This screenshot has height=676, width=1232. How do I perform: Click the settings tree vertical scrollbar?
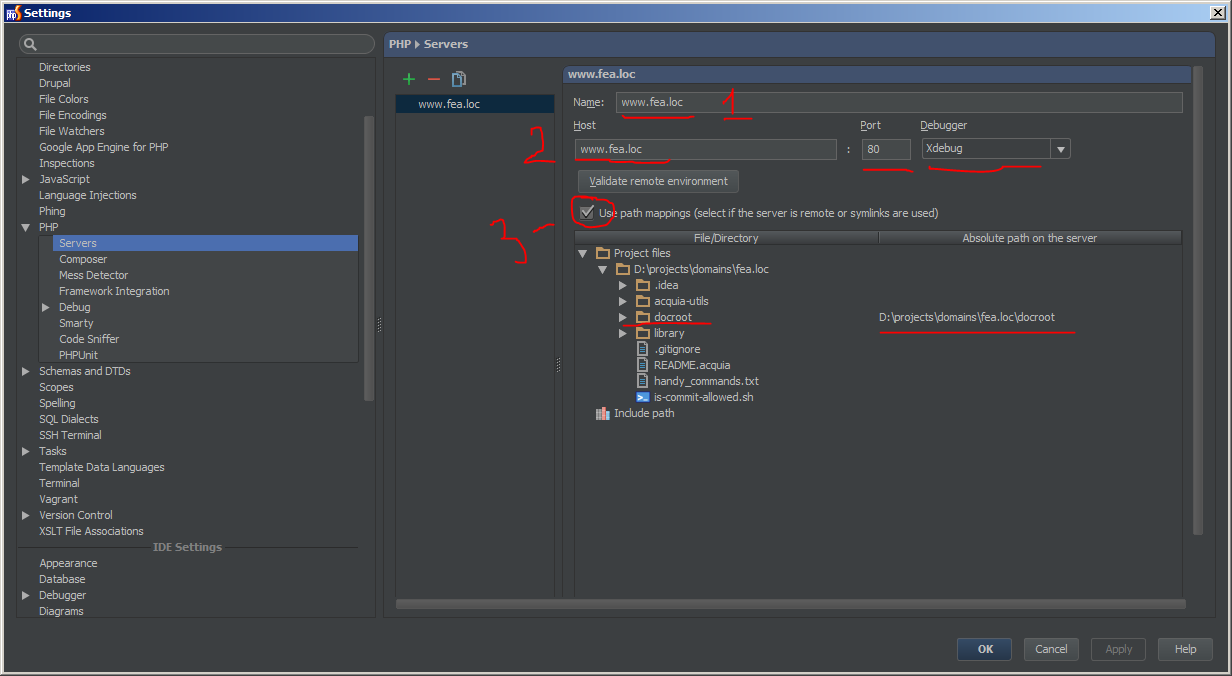[x=368, y=258]
